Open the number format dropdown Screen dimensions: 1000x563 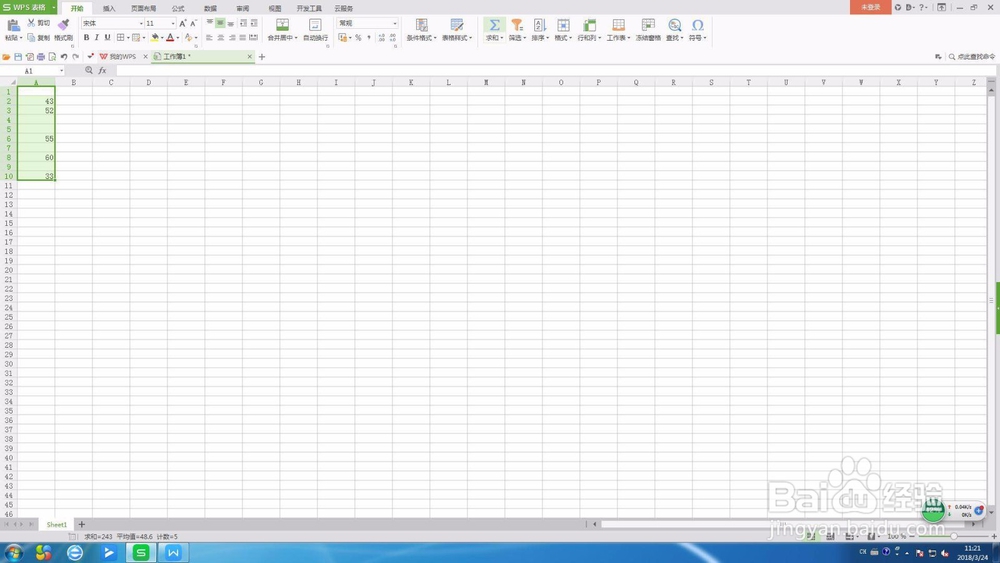coord(395,24)
